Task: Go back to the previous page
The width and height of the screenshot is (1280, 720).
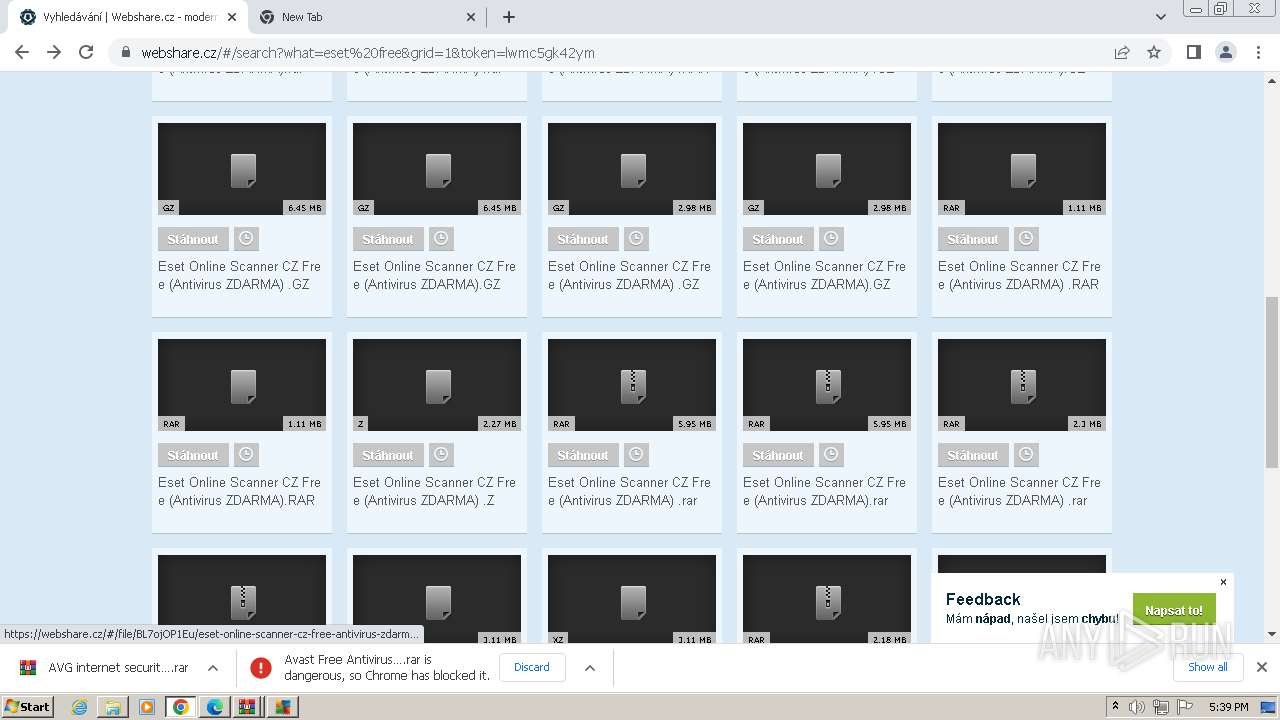Action: [x=22, y=52]
